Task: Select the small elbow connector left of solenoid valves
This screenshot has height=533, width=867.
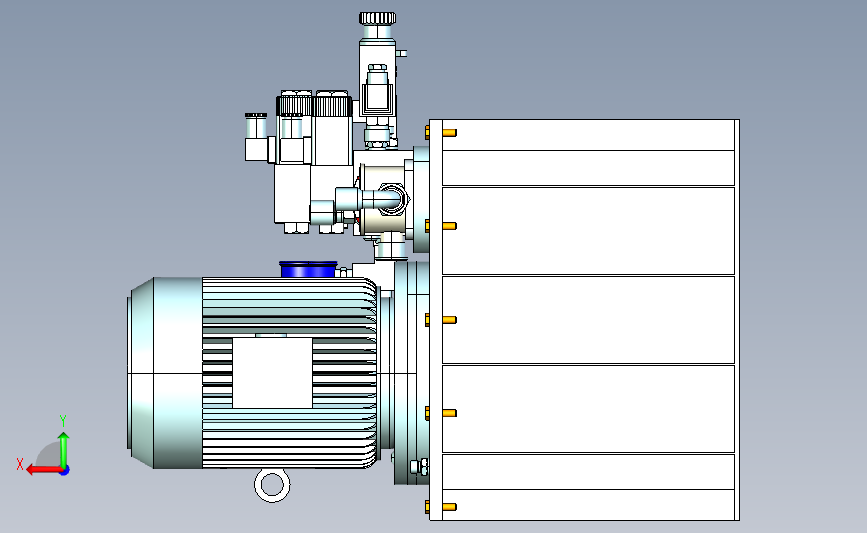Action: click(x=257, y=138)
